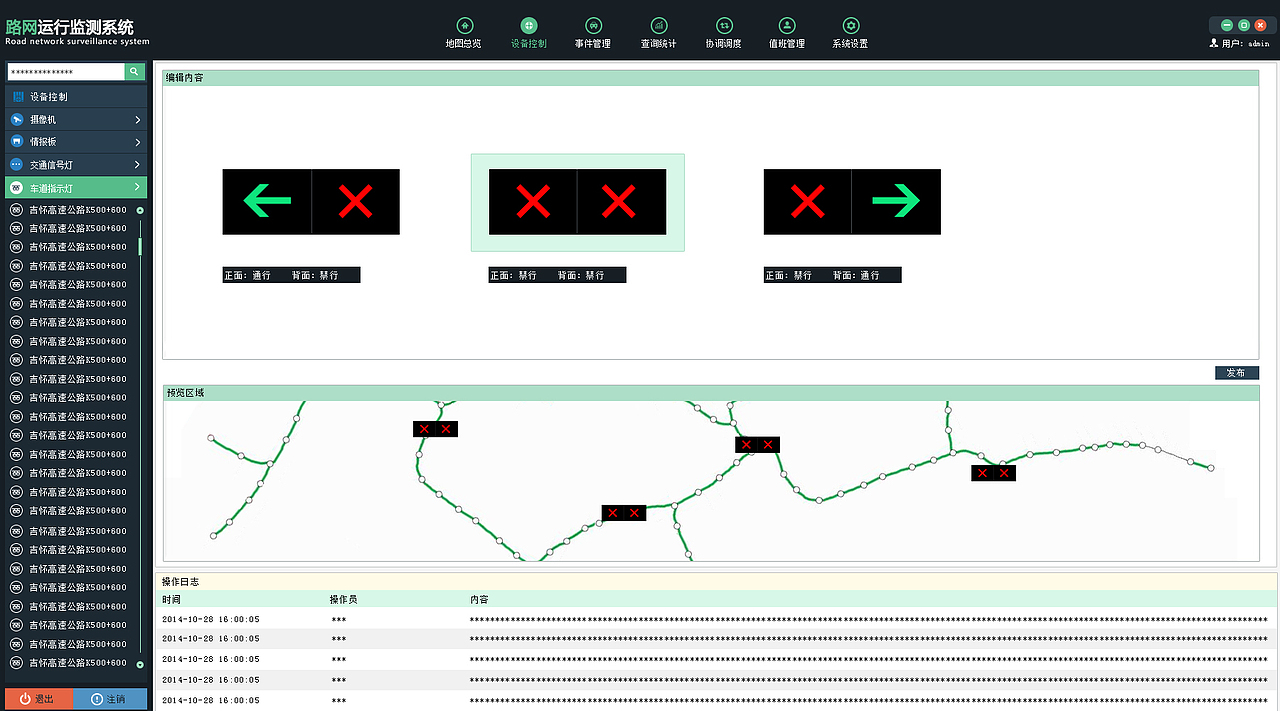1280x711 pixels.
Task: Click the green search magnifier button
Action: tap(136, 72)
